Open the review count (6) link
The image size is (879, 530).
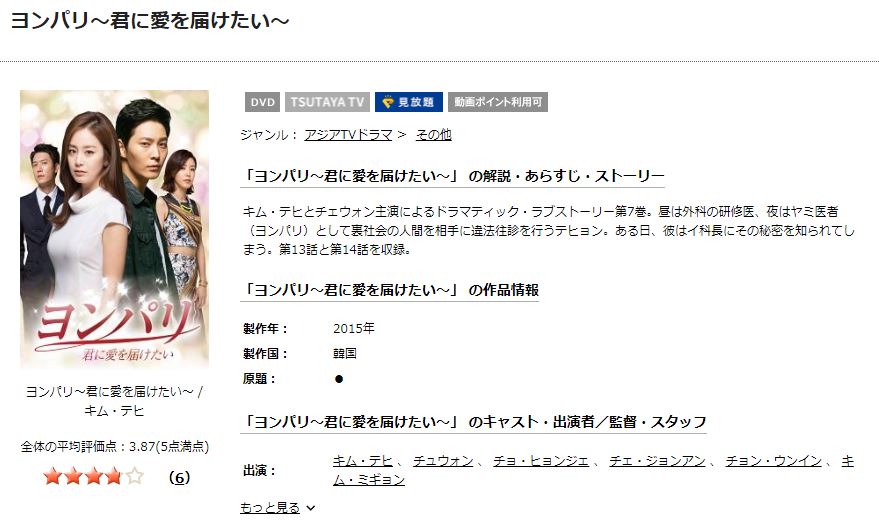(179, 477)
